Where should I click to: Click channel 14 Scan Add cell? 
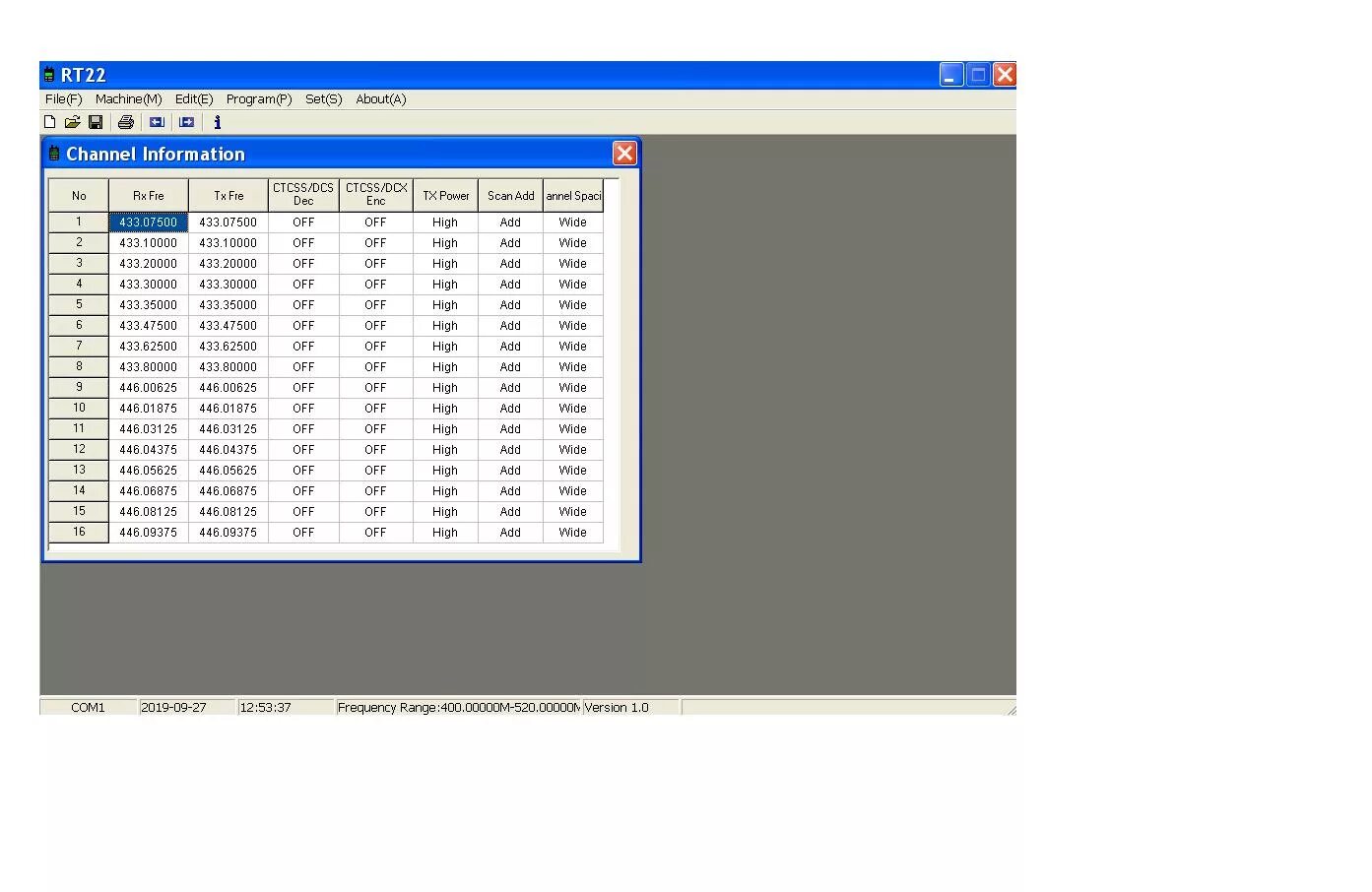click(x=511, y=491)
